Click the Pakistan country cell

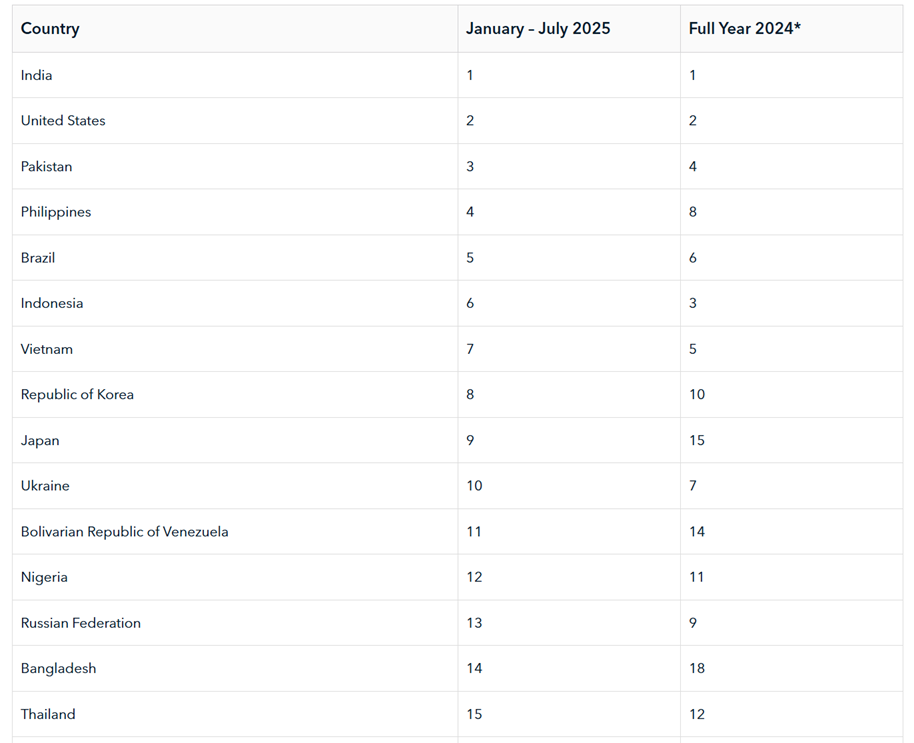click(47, 167)
